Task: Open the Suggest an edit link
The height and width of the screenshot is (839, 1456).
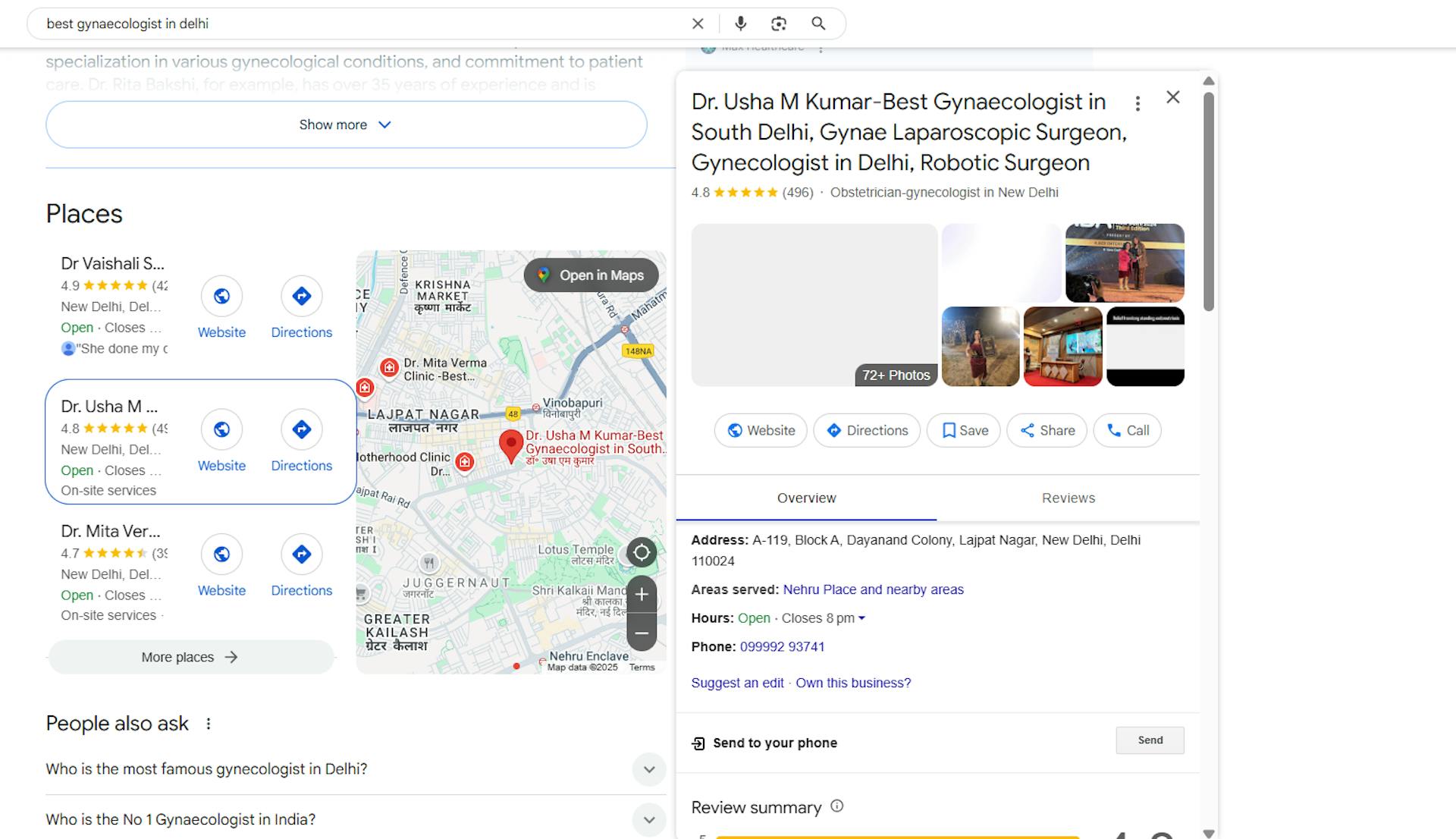Action: (737, 683)
